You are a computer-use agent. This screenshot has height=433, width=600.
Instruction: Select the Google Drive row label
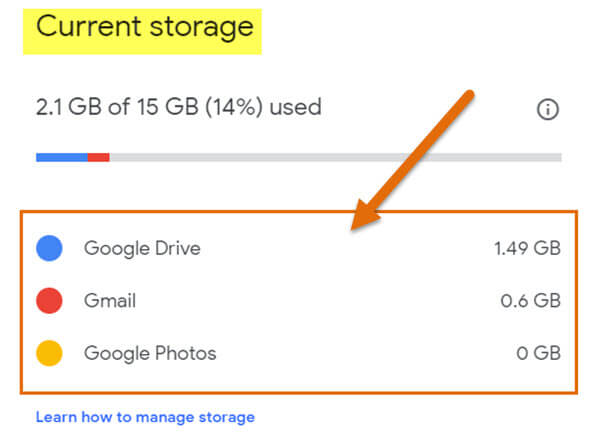pyautogui.click(x=142, y=249)
